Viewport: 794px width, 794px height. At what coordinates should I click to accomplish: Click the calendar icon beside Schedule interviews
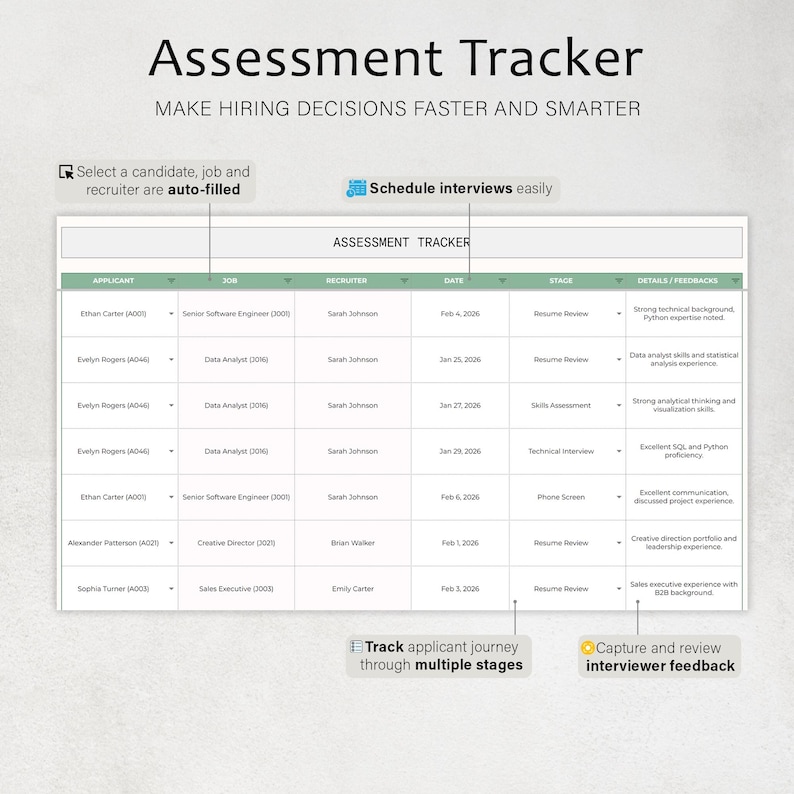tap(356, 188)
